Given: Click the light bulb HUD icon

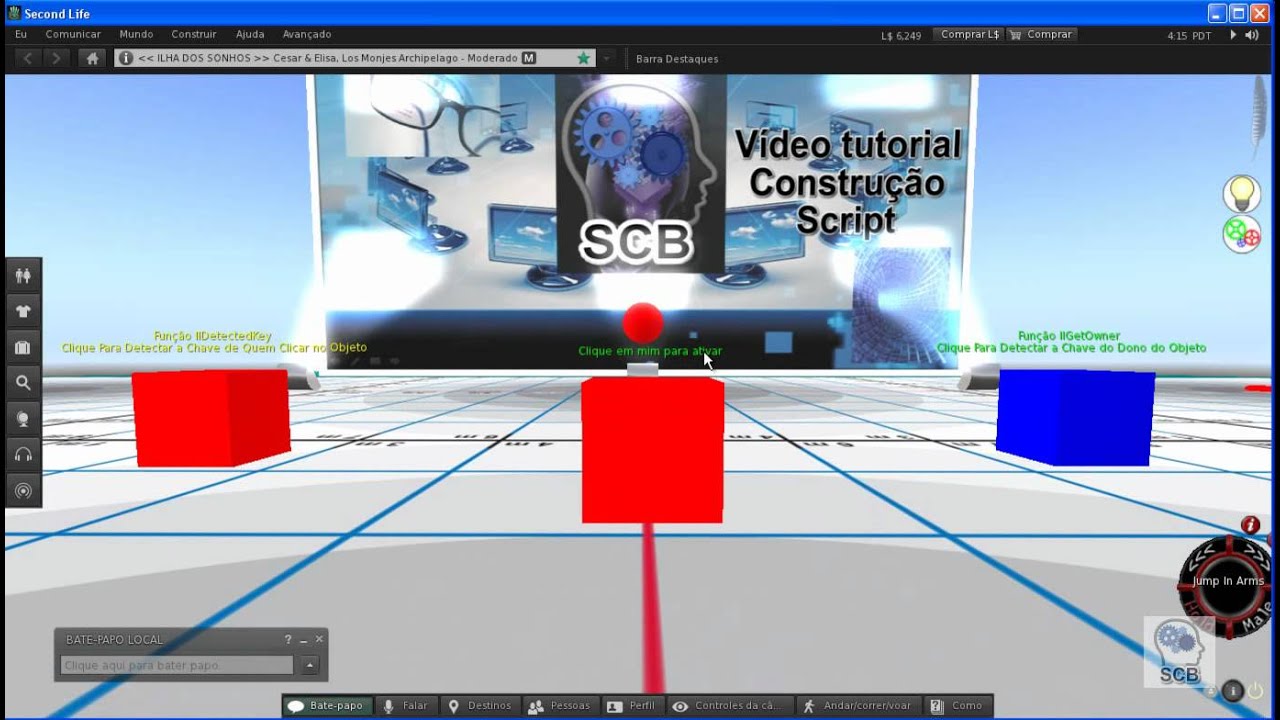Looking at the screenshot, I should [x=1242, y=192].
